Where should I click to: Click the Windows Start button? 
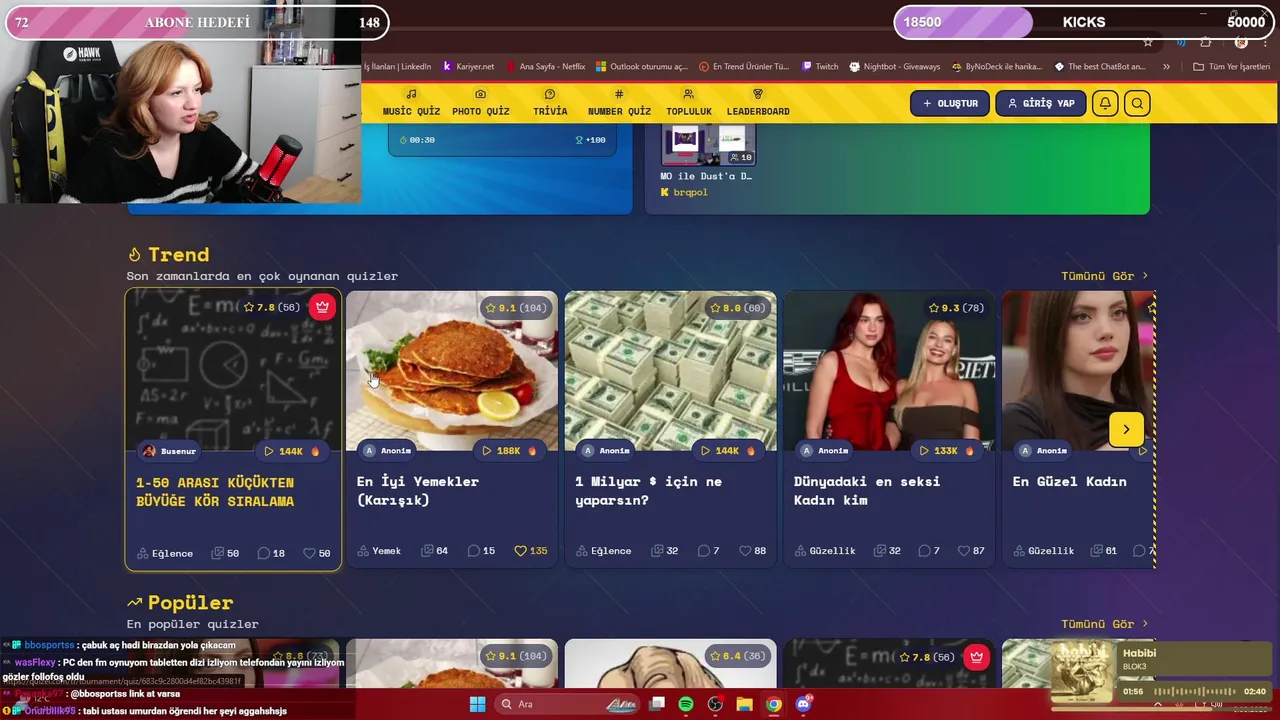tap(477, 704)
